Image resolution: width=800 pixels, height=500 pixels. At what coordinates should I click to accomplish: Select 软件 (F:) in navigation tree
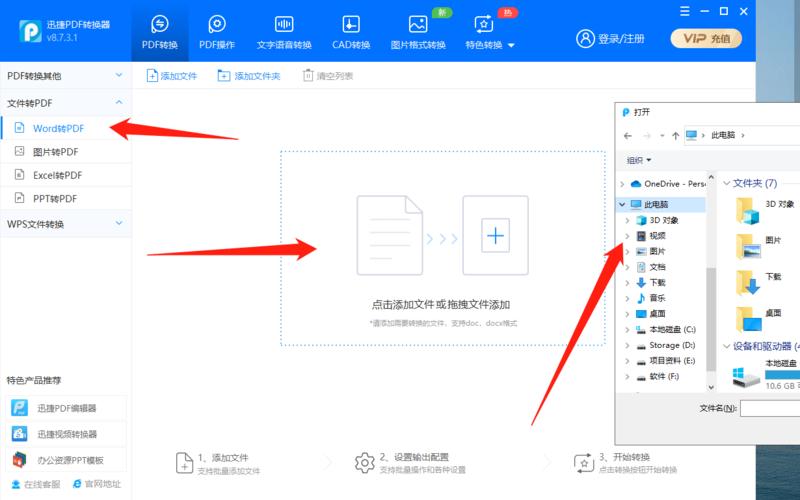pos(664,377)
